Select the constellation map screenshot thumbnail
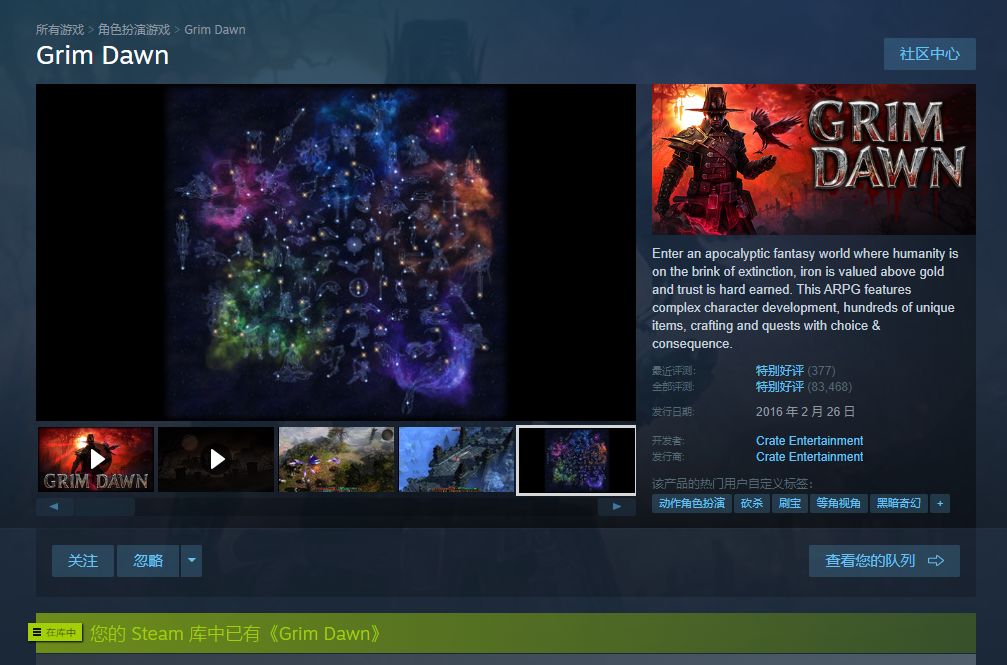The image size is (1007, 665). 577,460
